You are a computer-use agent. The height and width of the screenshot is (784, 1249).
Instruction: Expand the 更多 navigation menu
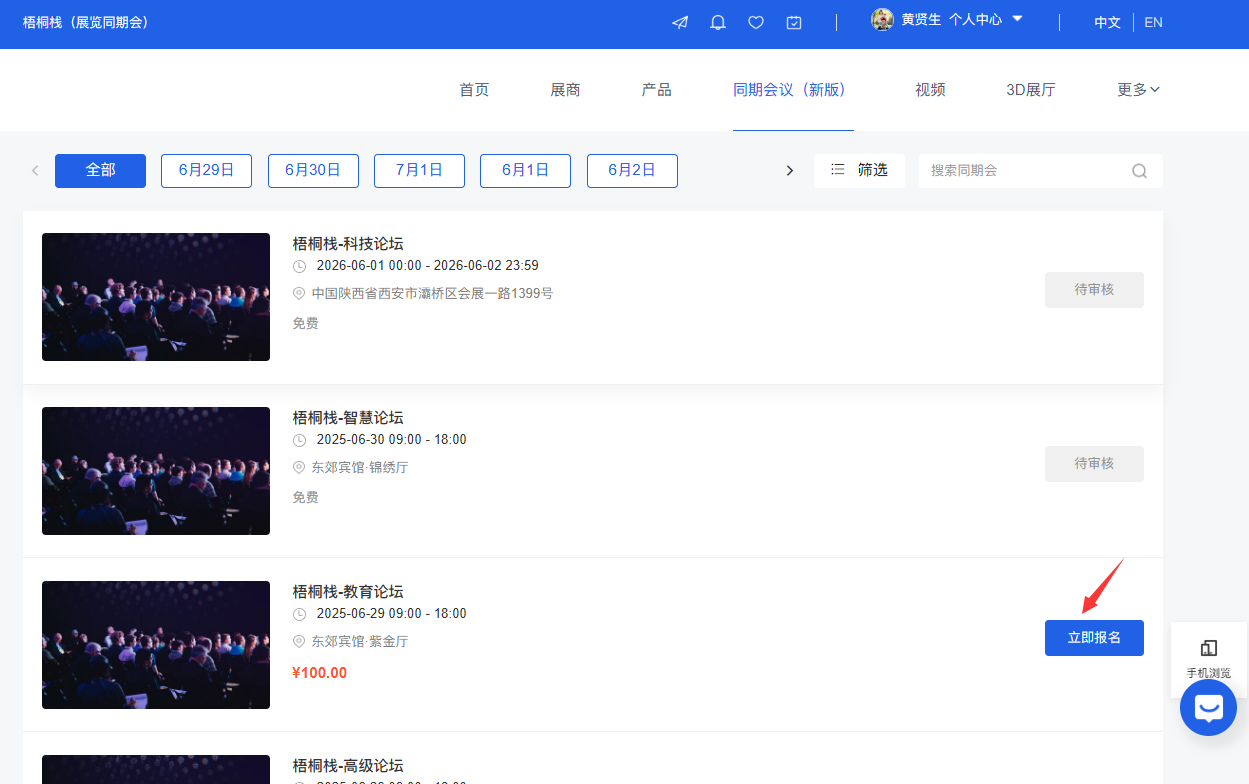coord(1138,90)
